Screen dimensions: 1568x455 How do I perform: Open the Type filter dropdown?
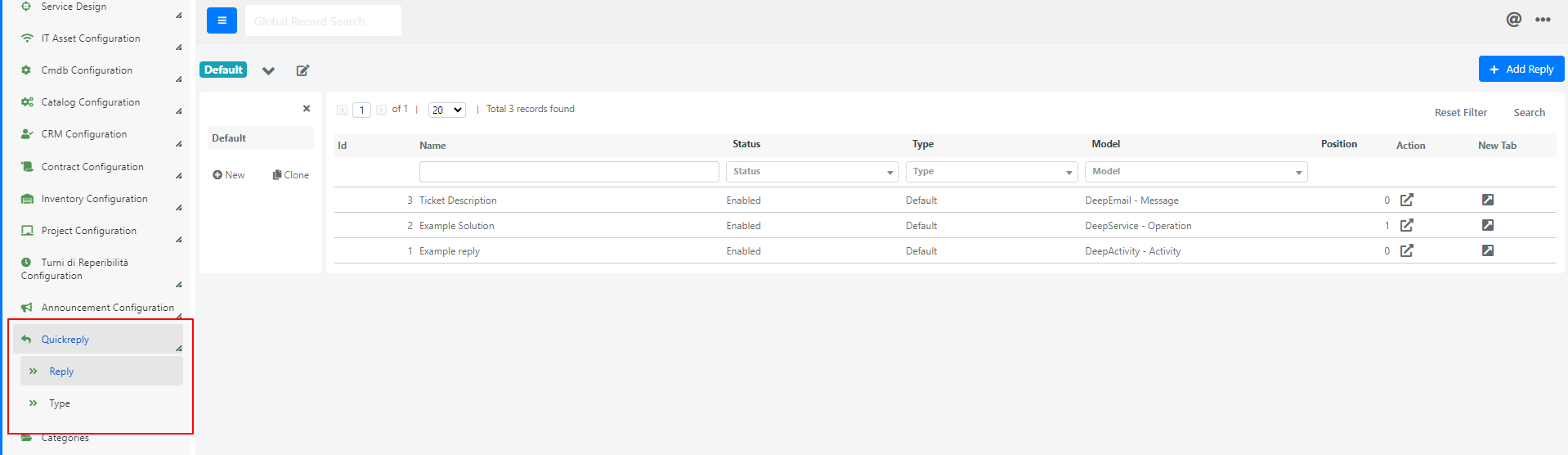[x=992, y=172]
